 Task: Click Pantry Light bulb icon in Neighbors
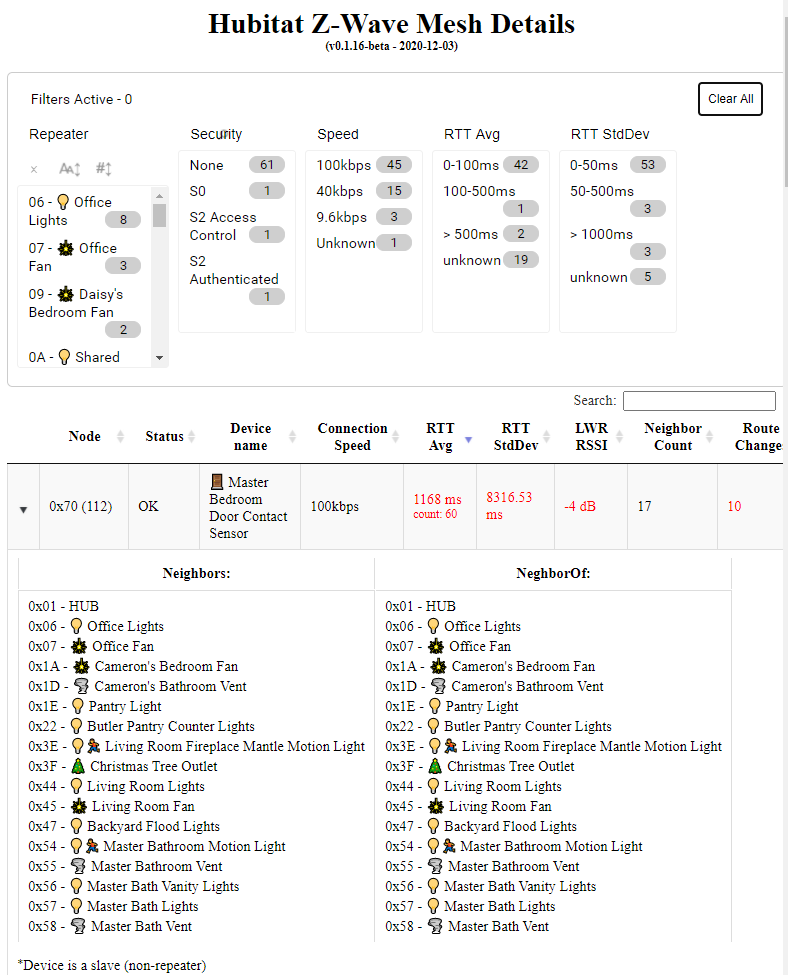[78, 706]
